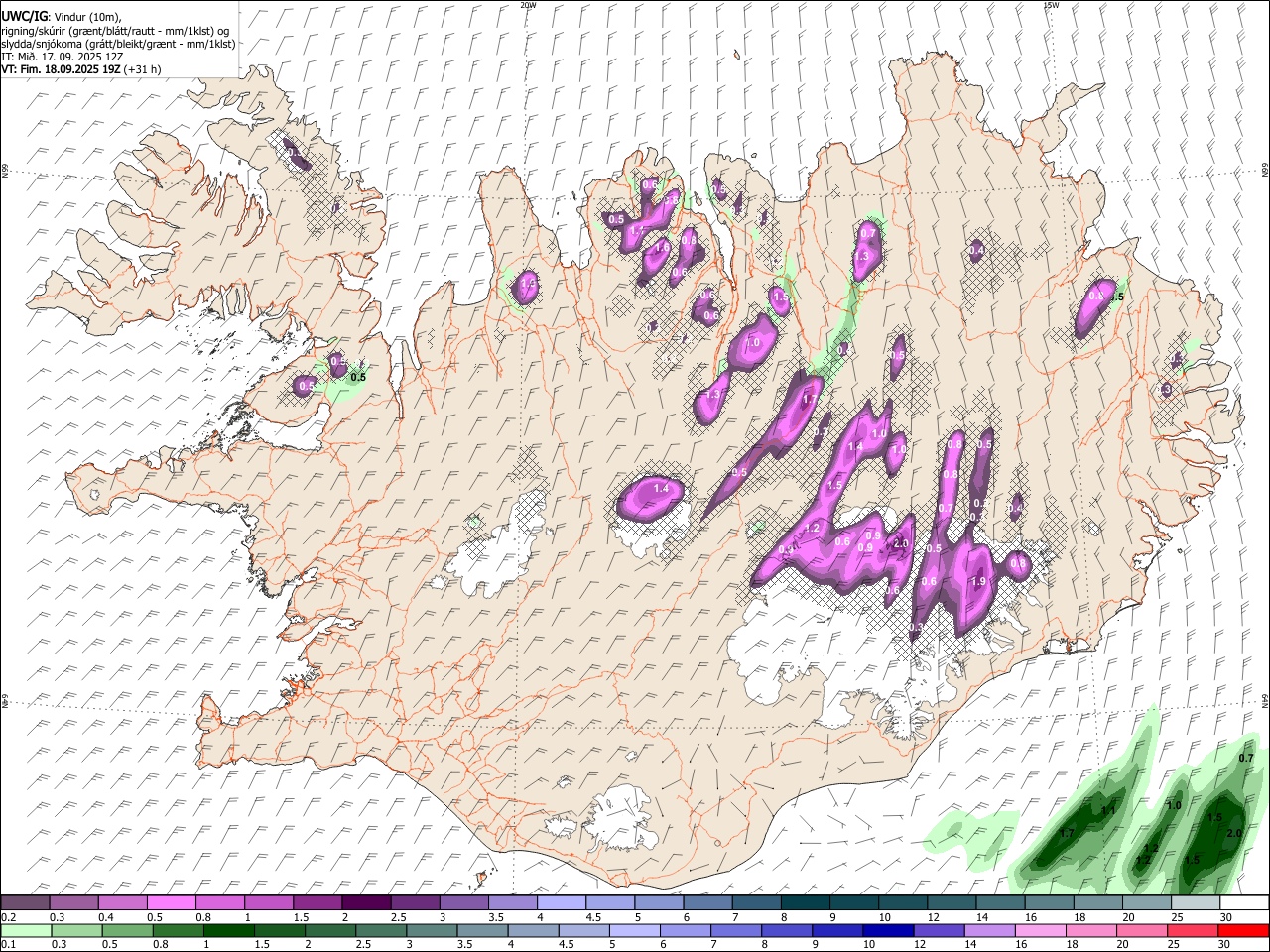The height and width of the screenshot is (952, 1270).
Task: Pick the dark teal 8 snow legend swatch
Action: [x=805, y=903]
